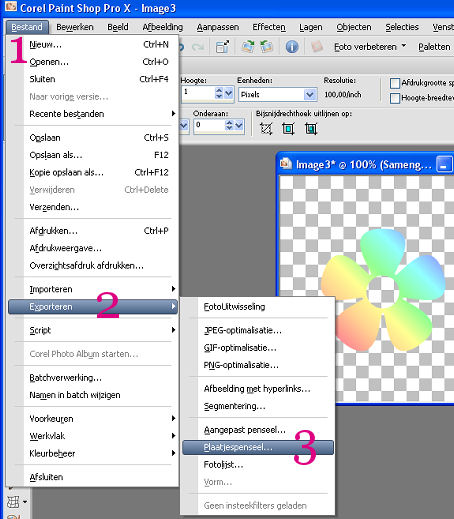
Task: Click inside the Hoogte input field
Action: click(198, 93)
